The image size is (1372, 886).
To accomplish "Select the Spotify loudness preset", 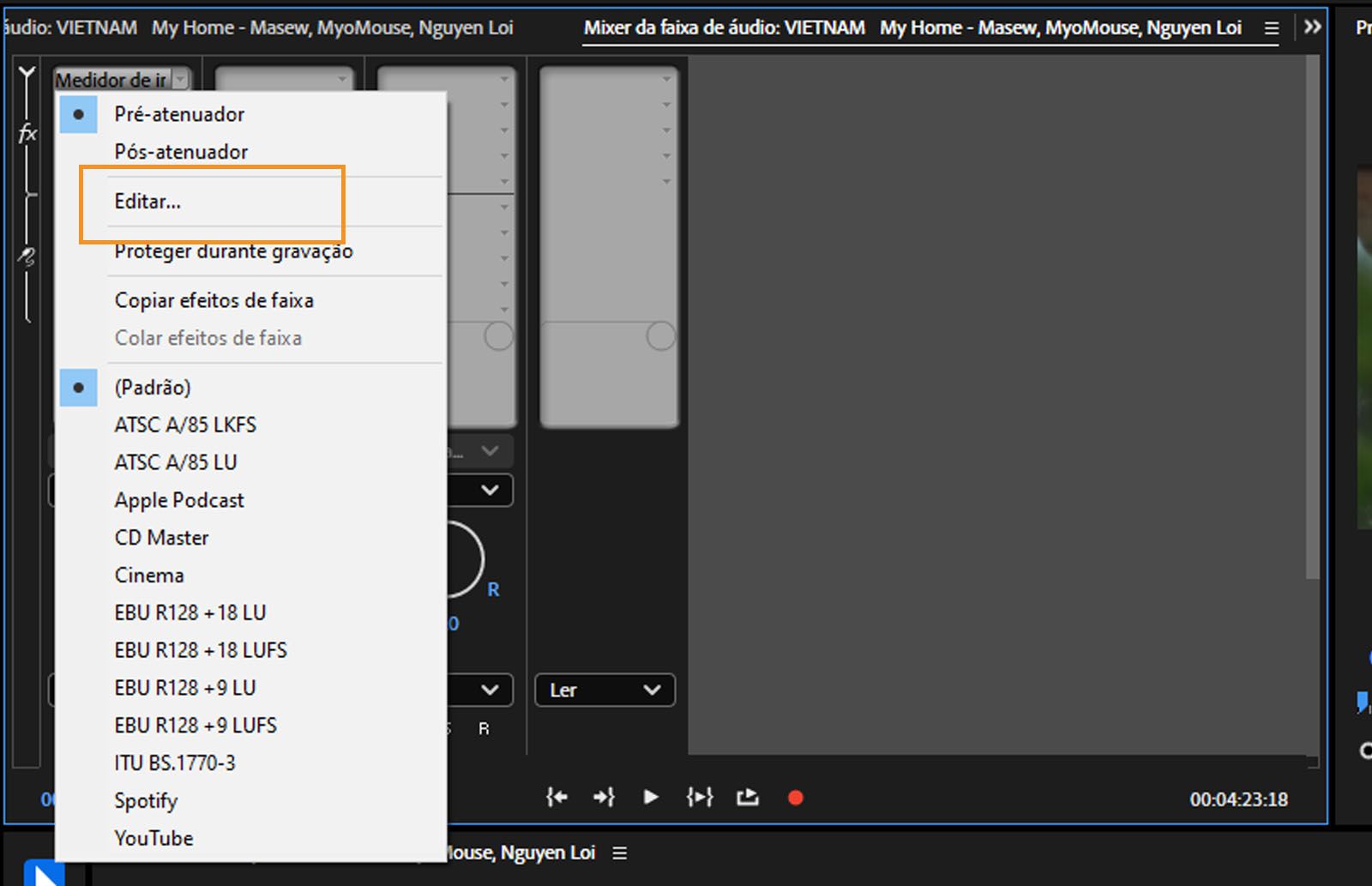I will pyautogui.click(x=250, y=801).
